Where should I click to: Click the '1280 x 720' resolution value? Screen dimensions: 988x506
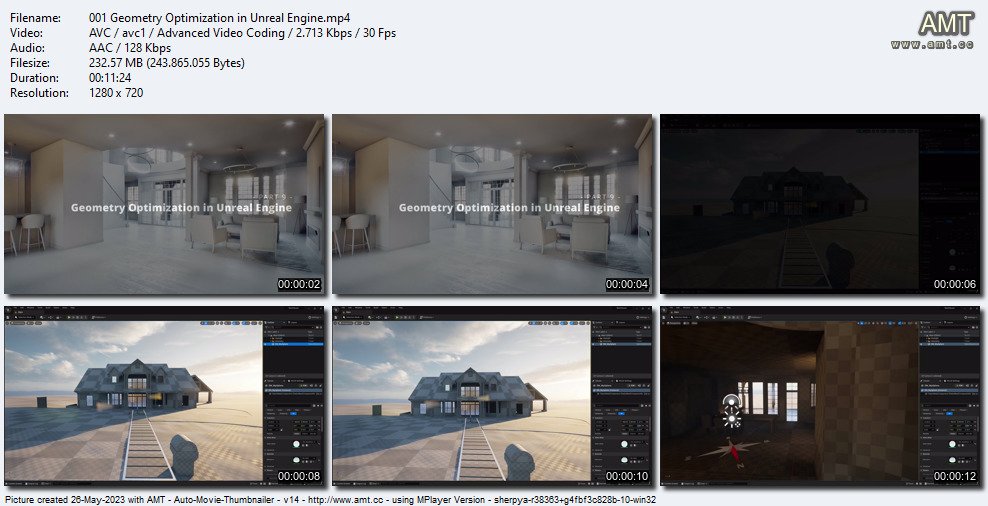(117, 93)
